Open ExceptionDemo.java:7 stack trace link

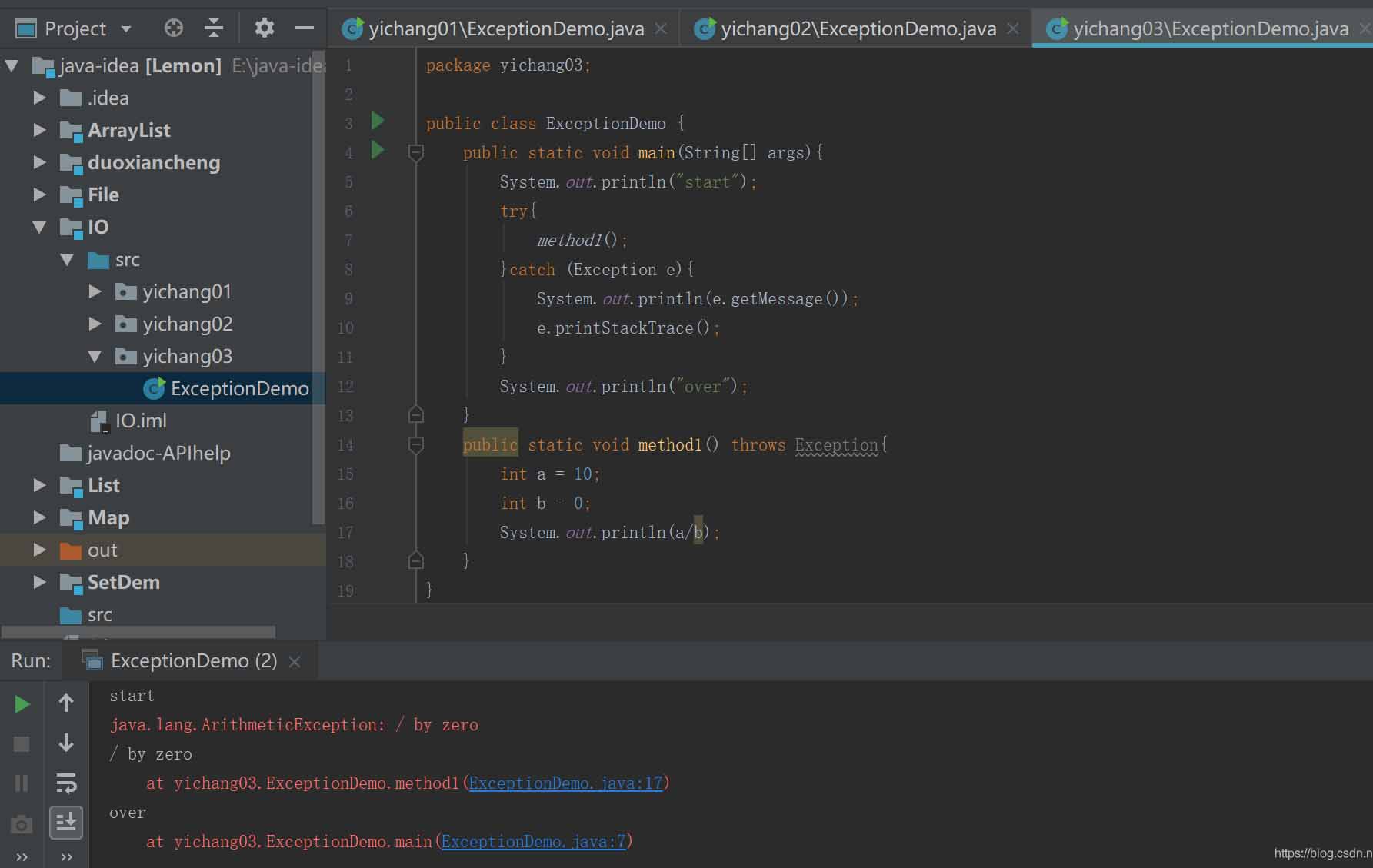click(x=533, y=842)
